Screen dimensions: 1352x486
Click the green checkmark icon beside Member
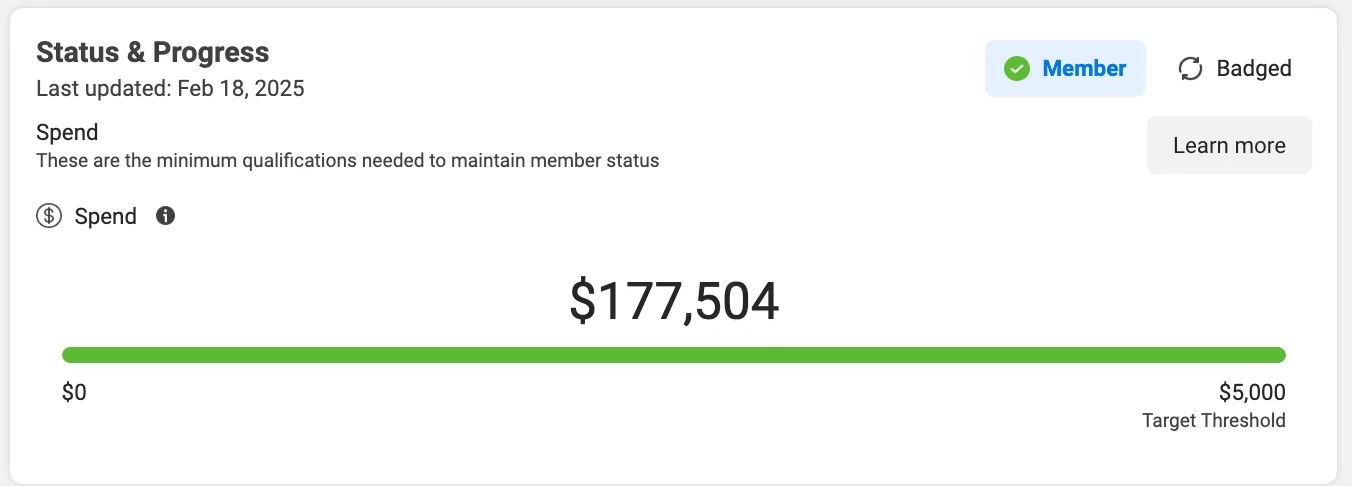1017,69
